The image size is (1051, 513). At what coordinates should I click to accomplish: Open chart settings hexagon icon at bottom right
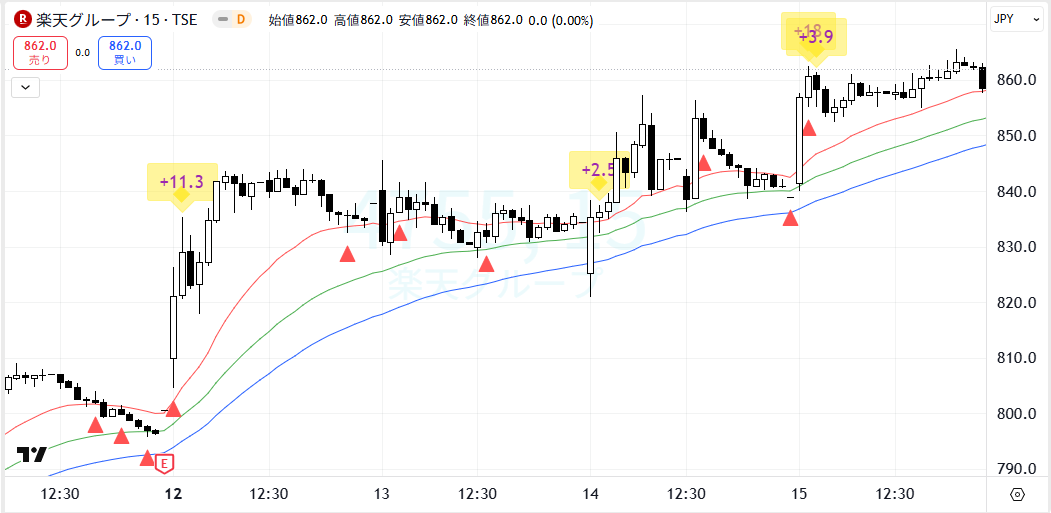1017,494
